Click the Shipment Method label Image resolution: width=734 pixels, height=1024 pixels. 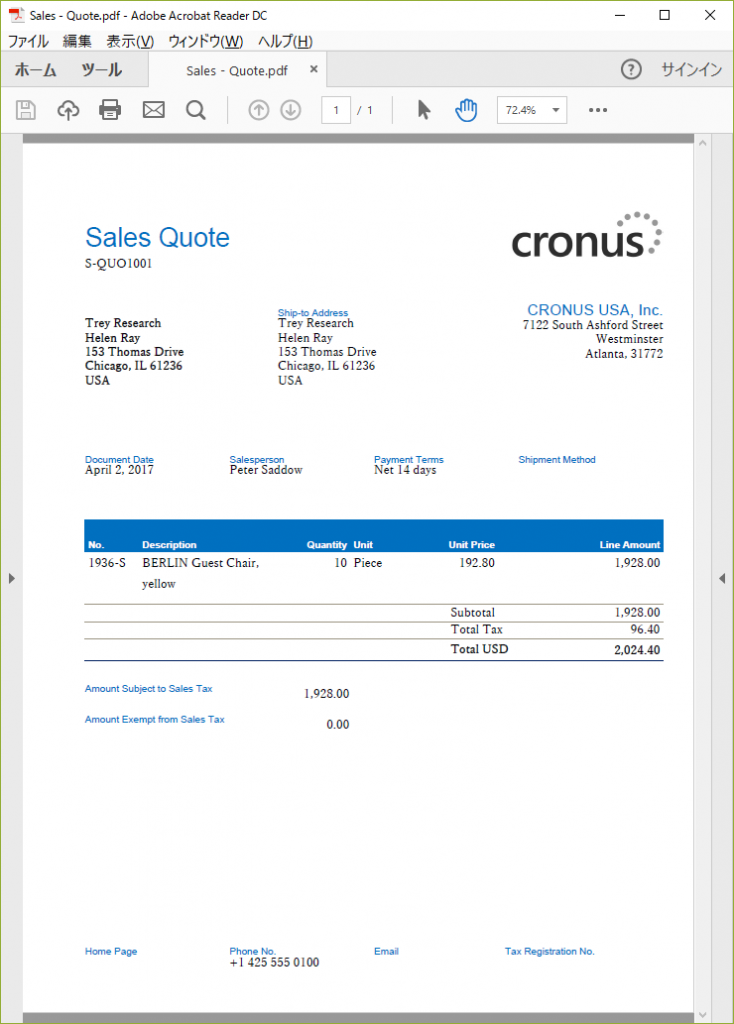[557, 460]
